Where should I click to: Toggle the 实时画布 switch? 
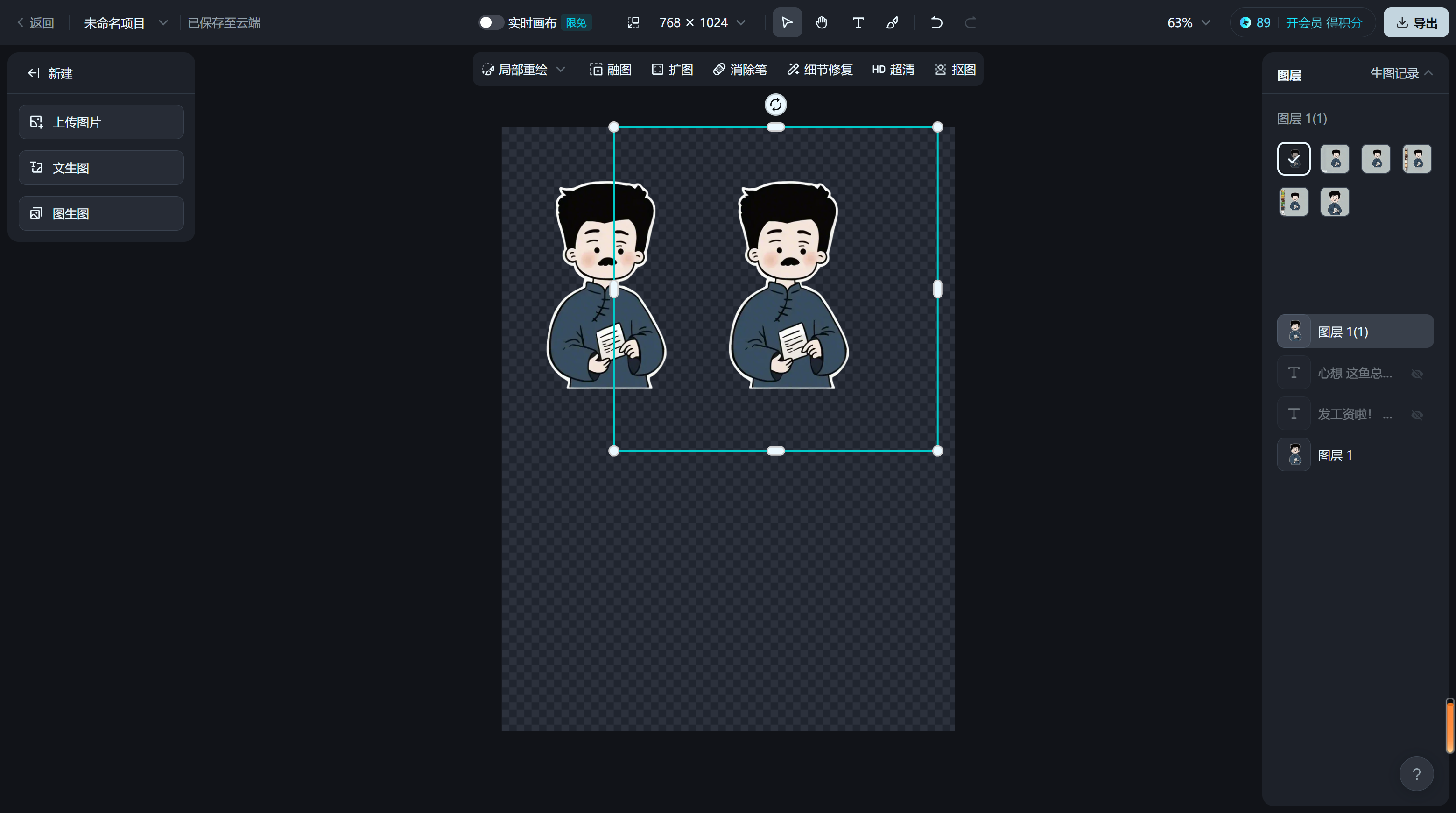click(x=490, y=22)
